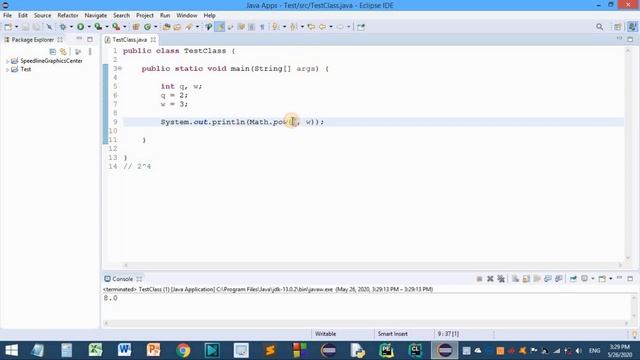
Task: Click the Back navigation arrow icon
Action: click(x=322, y=27)
